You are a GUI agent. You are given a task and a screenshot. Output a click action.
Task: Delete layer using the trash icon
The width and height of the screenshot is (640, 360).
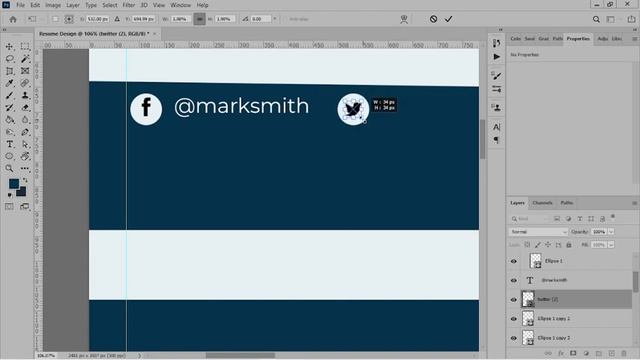624,353
